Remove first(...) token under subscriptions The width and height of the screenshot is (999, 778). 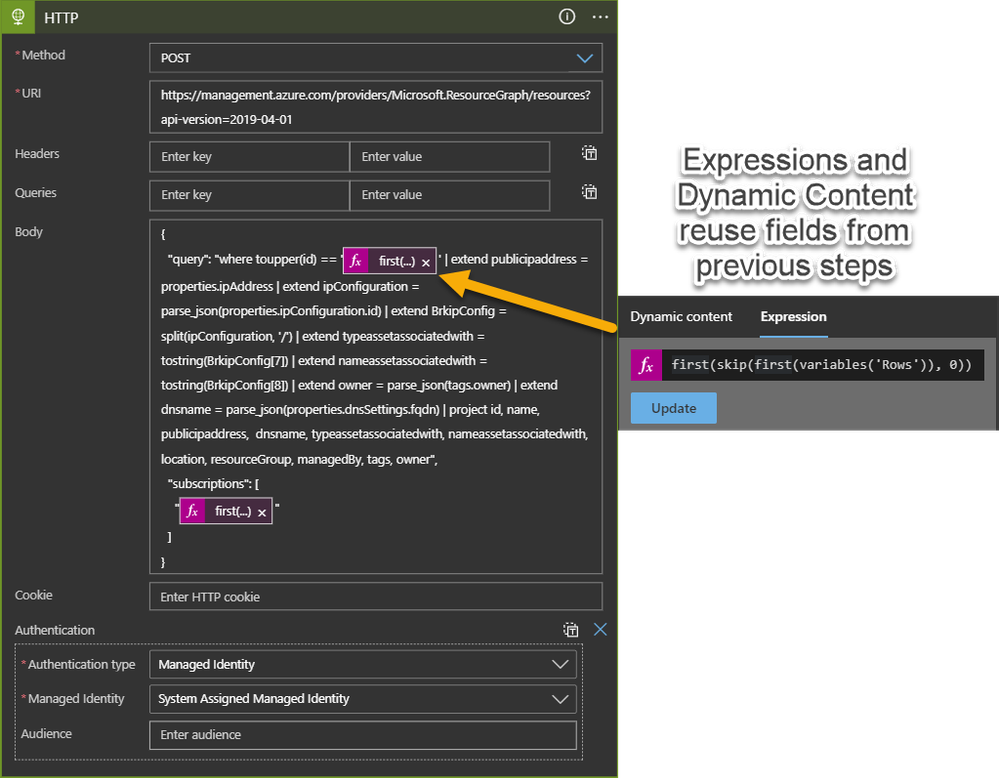[x=262, y=512]
